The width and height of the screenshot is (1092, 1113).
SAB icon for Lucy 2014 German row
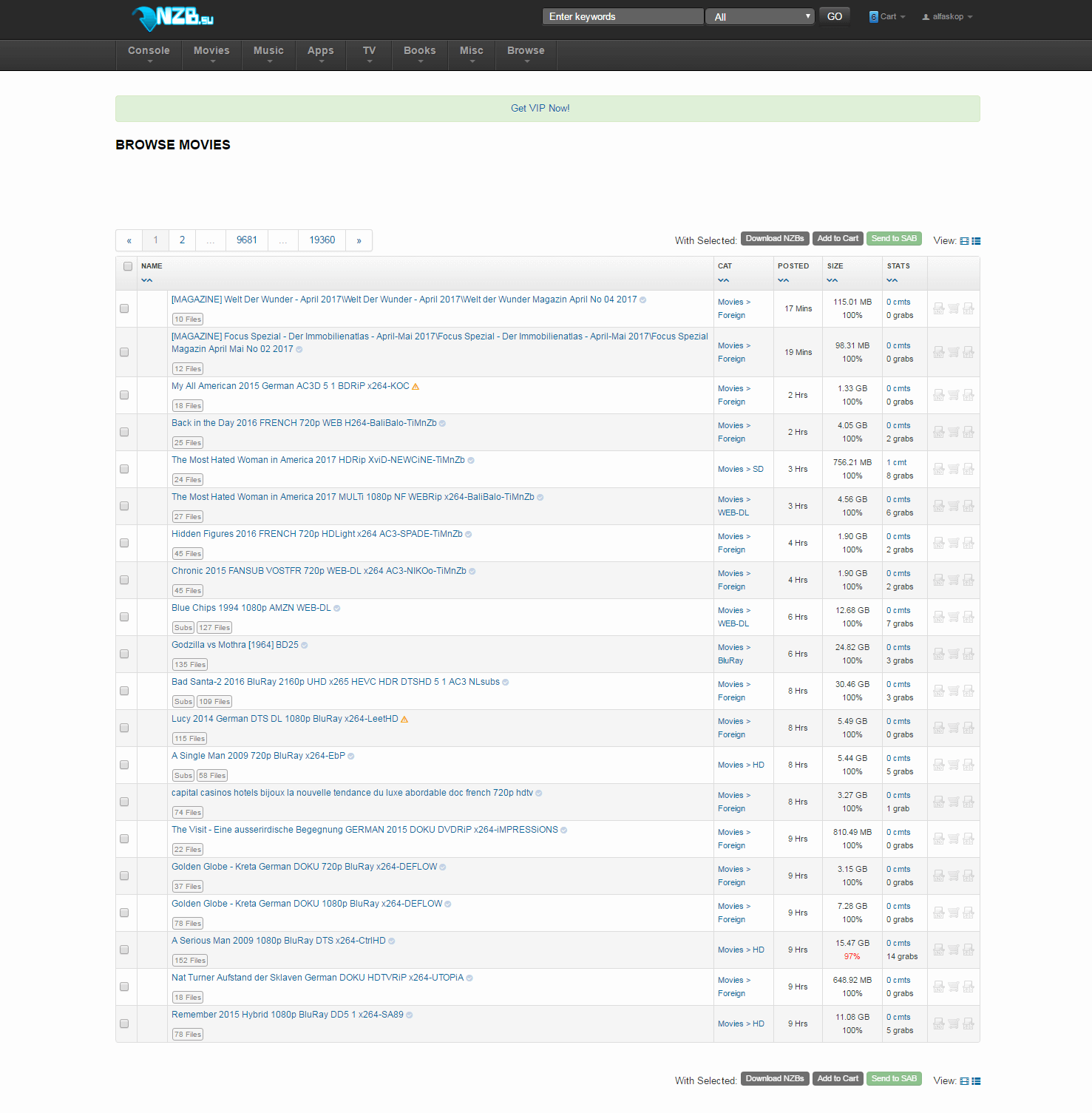pos(969,728)
